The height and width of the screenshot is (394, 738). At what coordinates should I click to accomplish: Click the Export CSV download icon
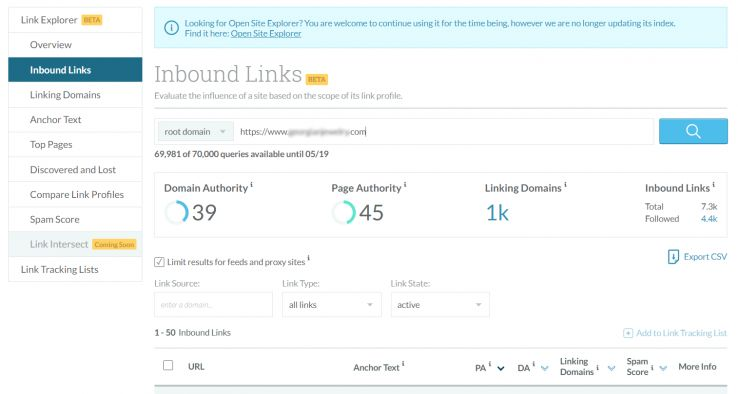(x=673, y=257)
